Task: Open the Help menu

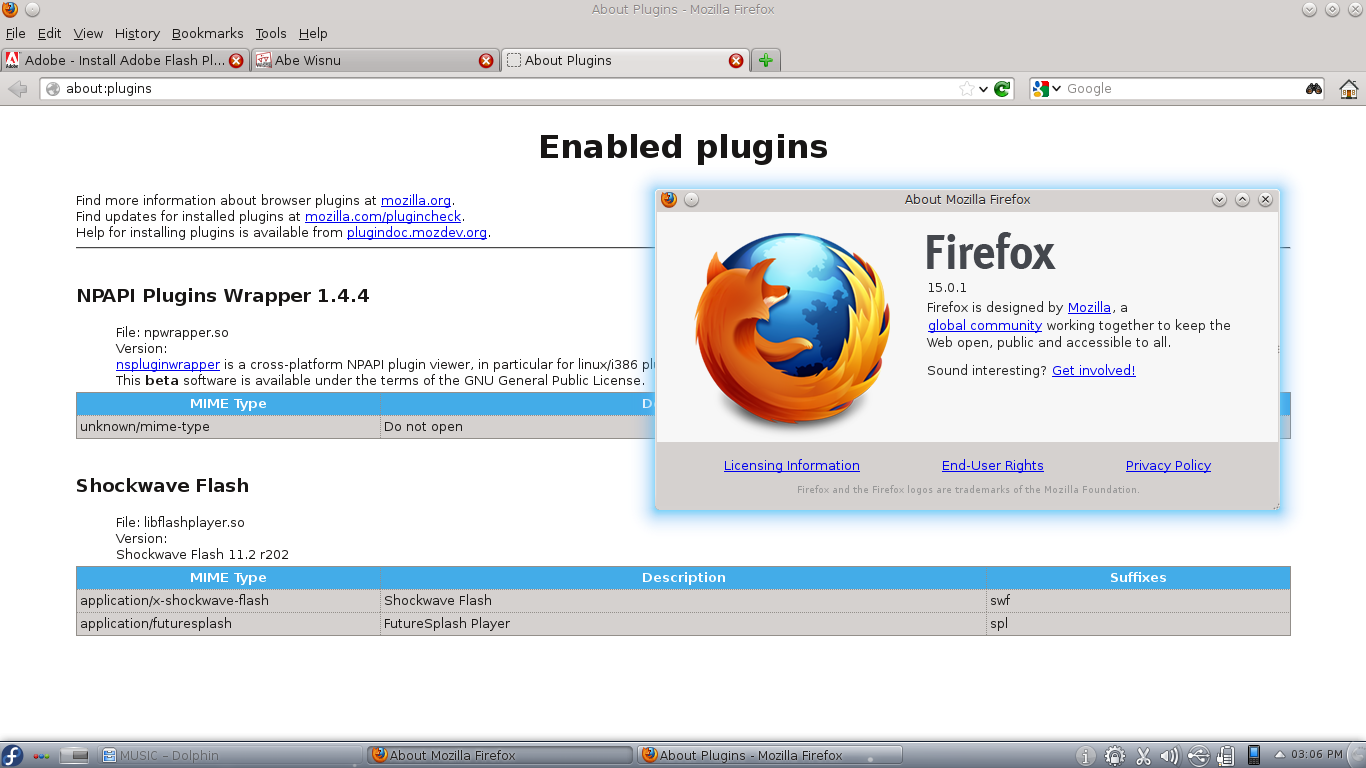Action: 313,33
